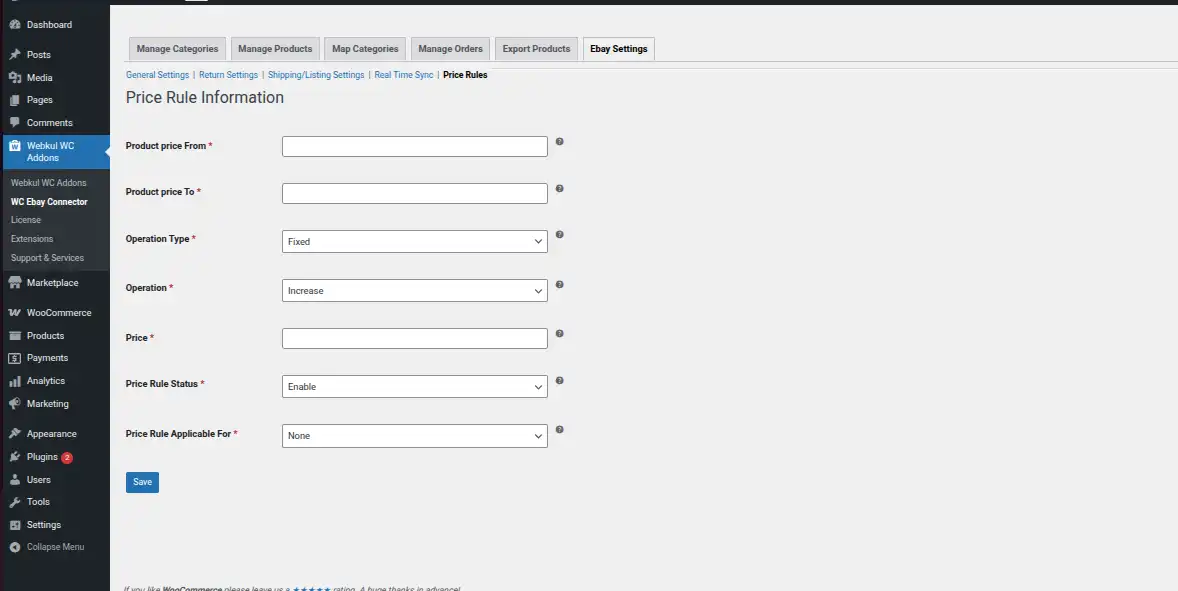Expand the Operation Type dropdown
Viewport: 1178px width, 591px height.
pyautogui.click(x=414, y=241)
